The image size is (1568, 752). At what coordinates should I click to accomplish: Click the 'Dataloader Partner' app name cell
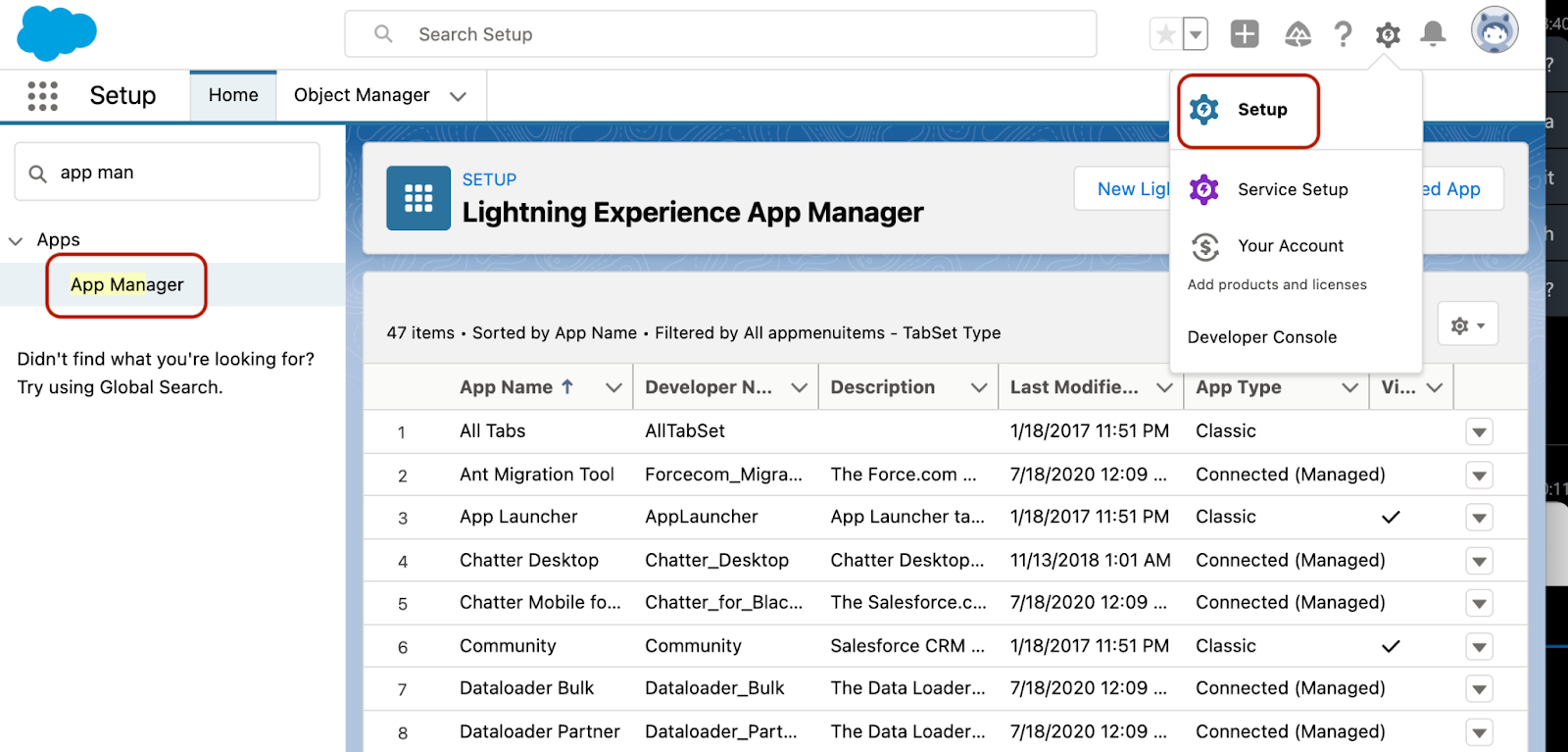540,731
